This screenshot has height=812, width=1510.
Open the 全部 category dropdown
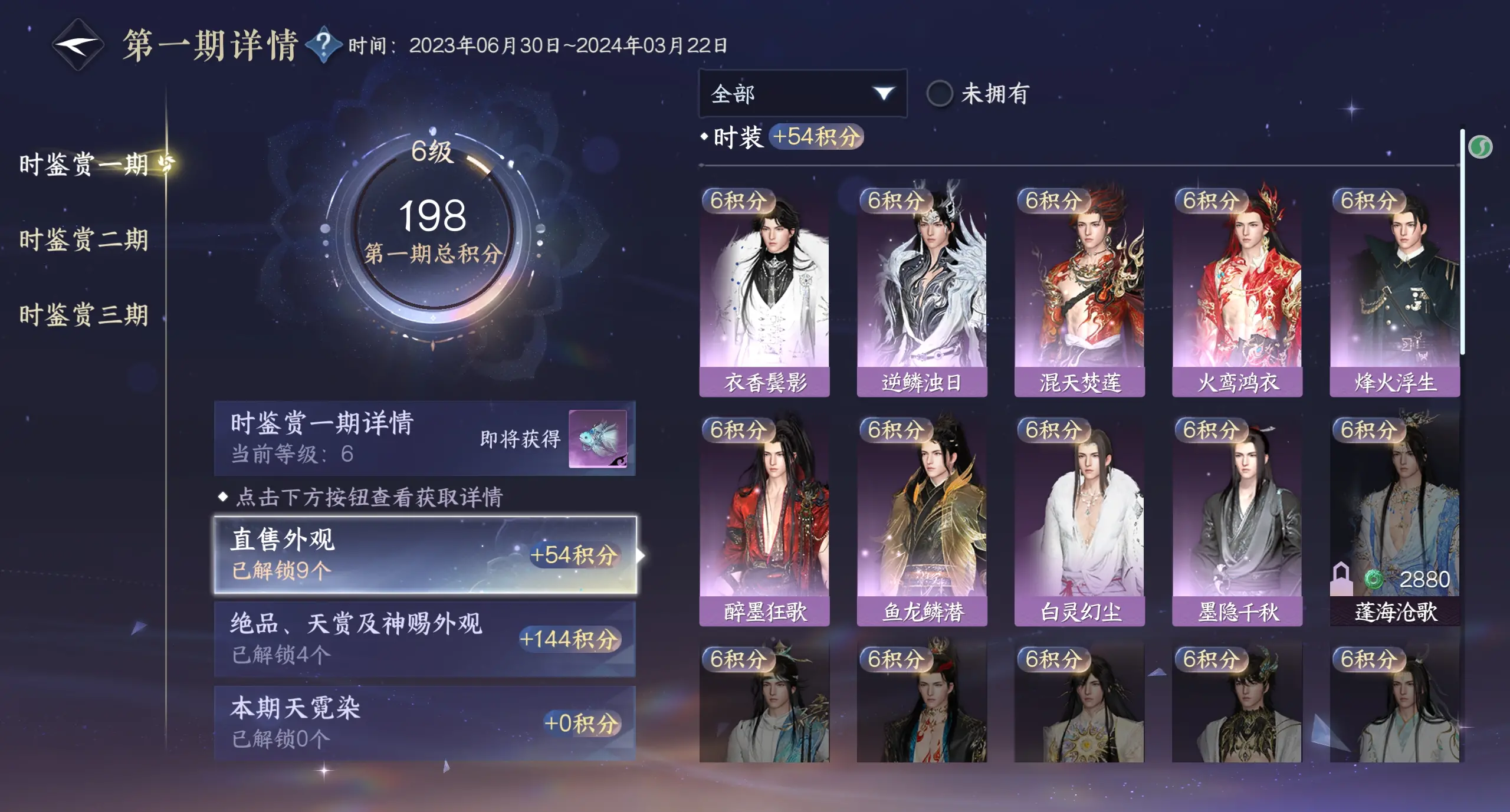[803, 94]
